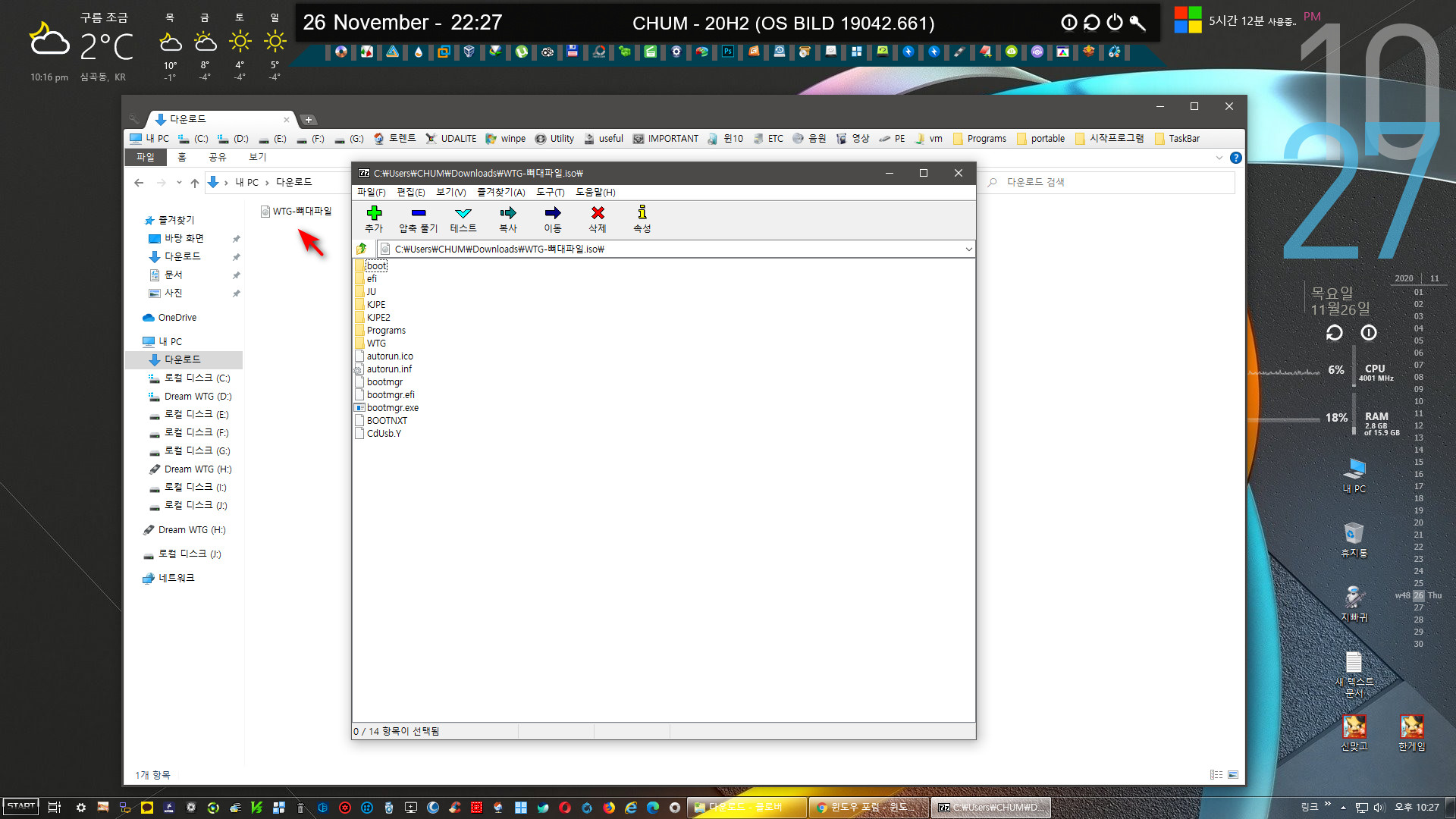Click Explorer back navigation arrow

point(139,183)
